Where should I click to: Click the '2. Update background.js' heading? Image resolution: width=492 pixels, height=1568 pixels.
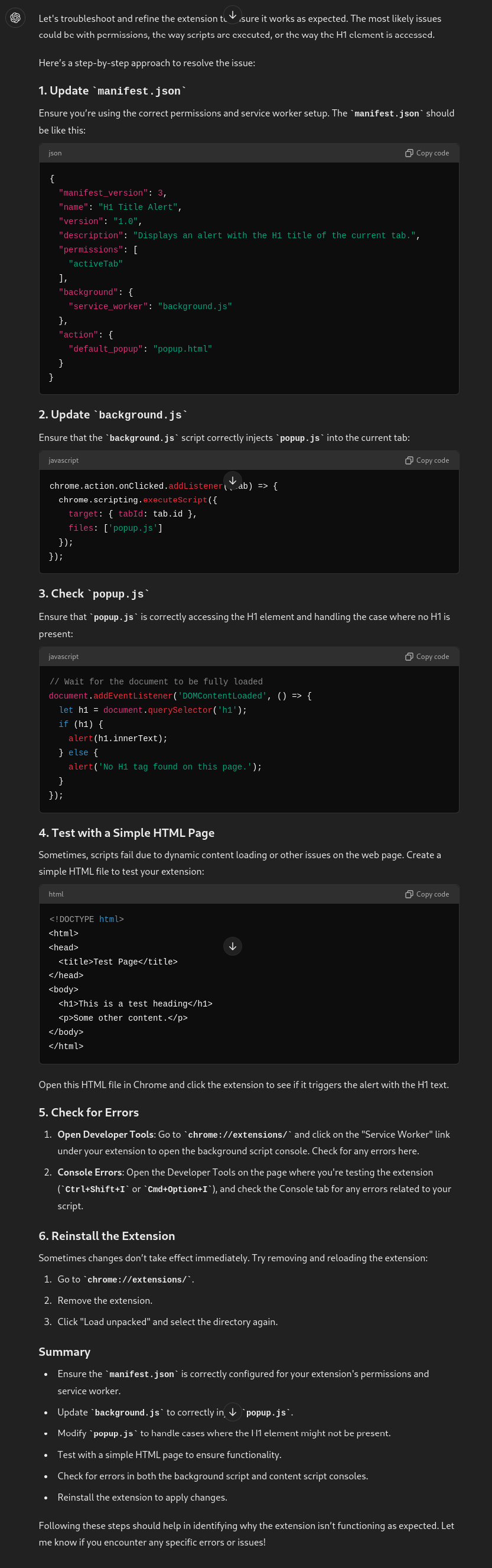pyautogui.click(x=113, y=414)
